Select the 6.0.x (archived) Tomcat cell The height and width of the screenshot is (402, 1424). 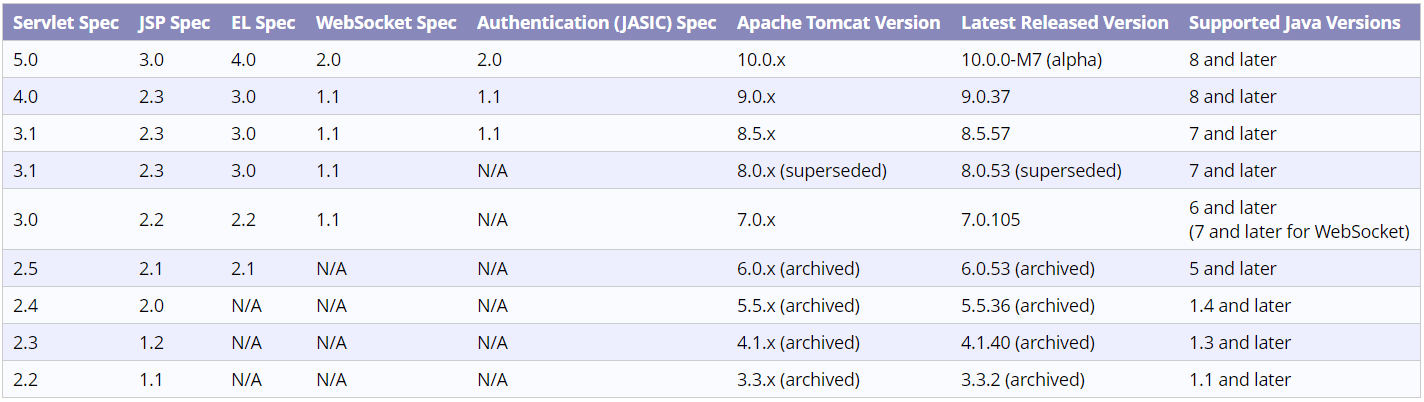(x=798, y=269)
